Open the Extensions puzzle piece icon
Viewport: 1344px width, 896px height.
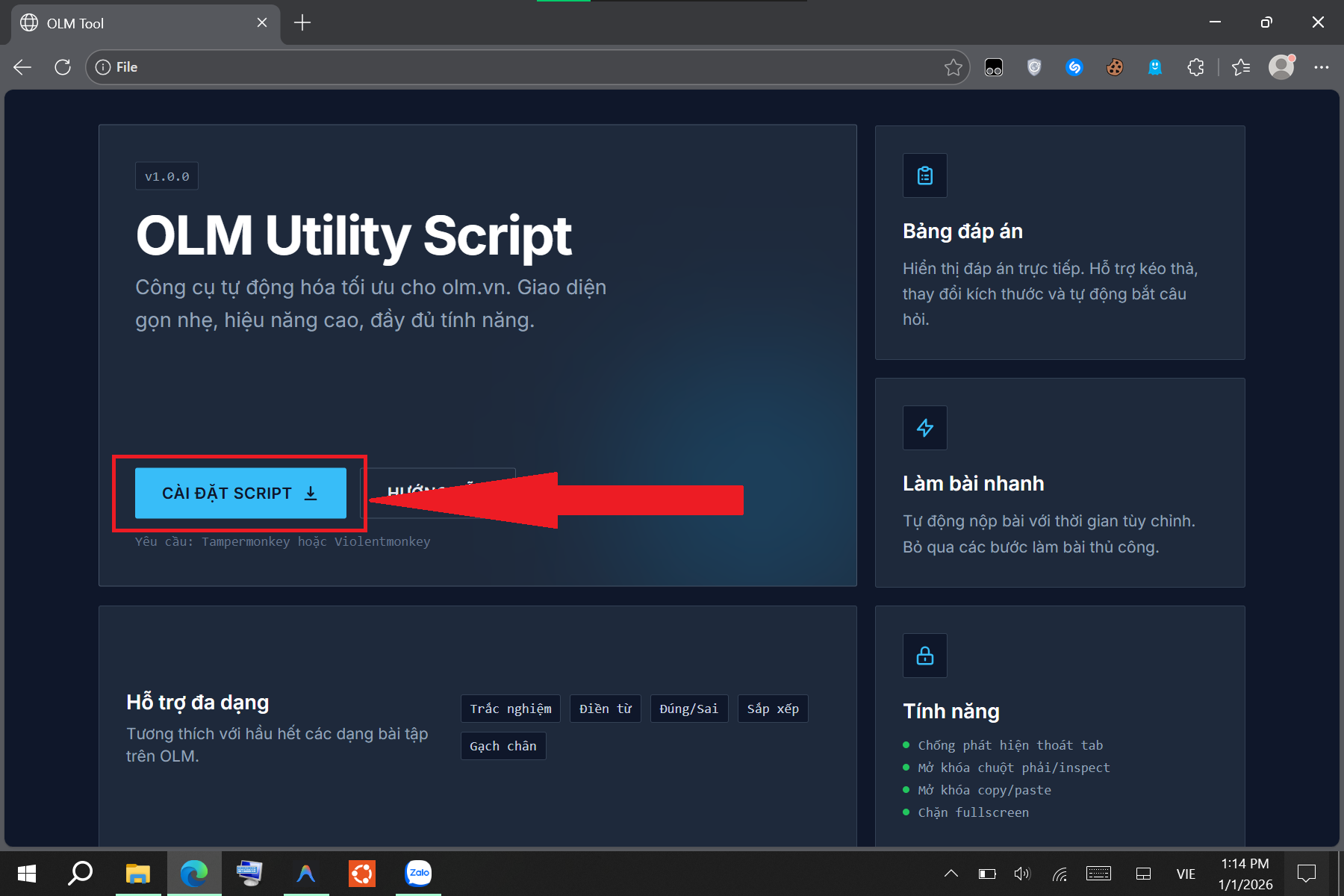coord(1195,66)
